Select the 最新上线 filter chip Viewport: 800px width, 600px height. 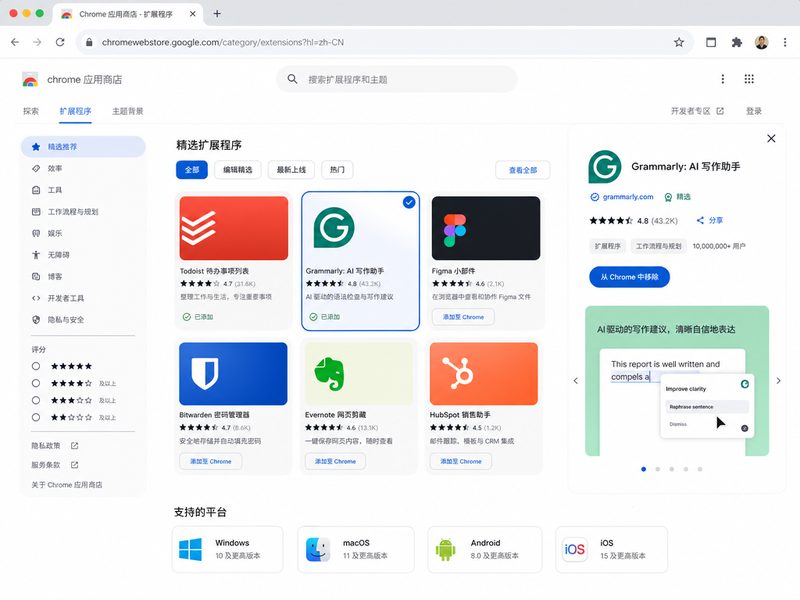coord(291,170)
